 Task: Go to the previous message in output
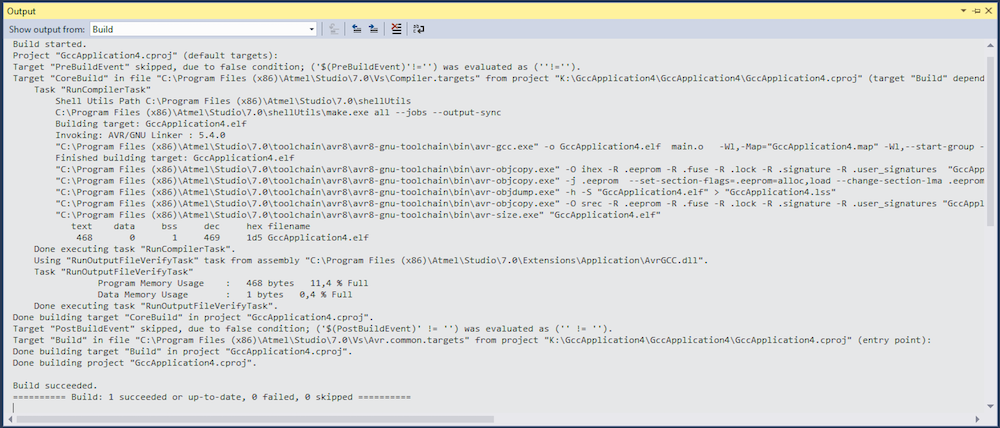click(357, 29)
